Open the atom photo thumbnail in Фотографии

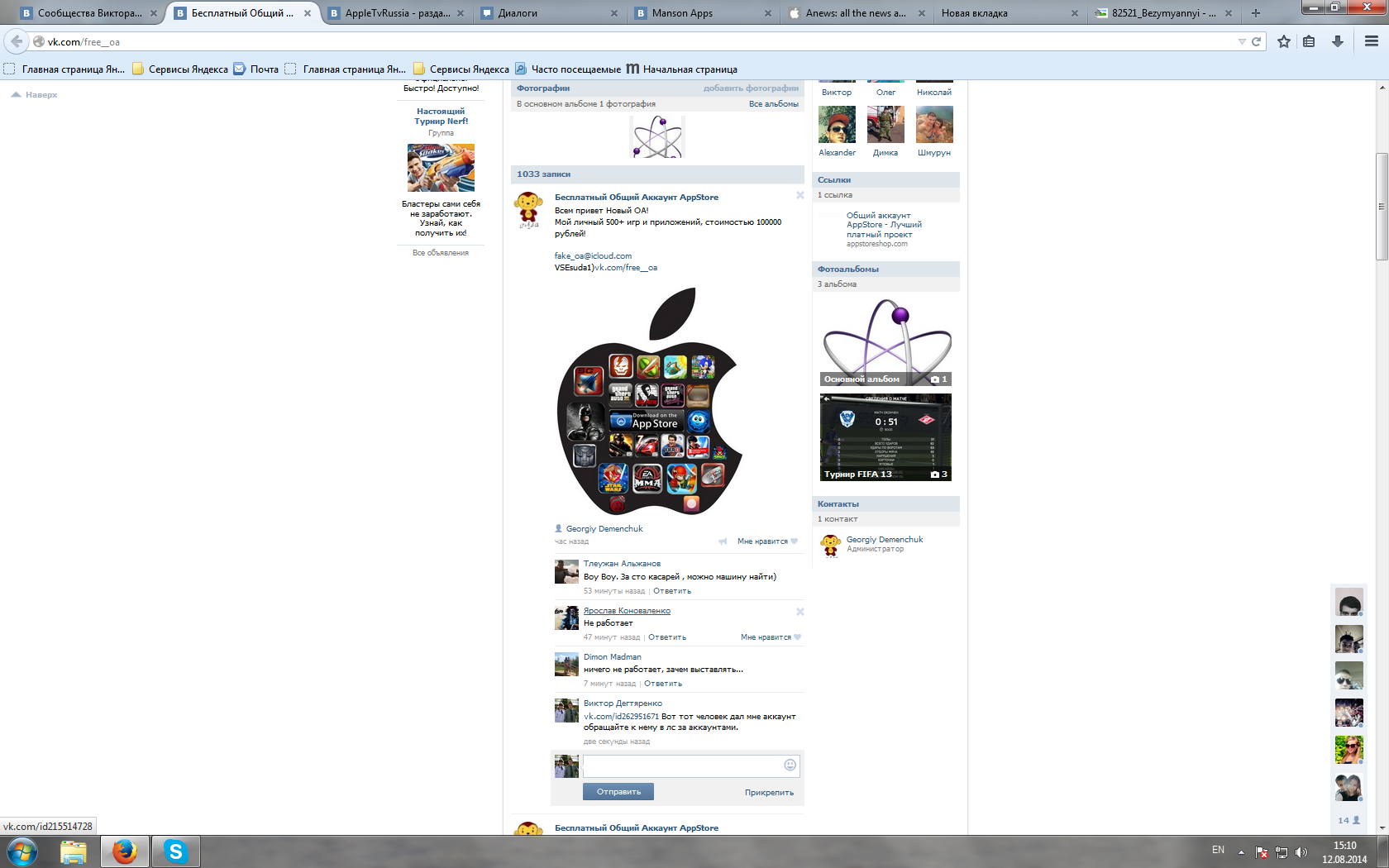tap(657, 136)
